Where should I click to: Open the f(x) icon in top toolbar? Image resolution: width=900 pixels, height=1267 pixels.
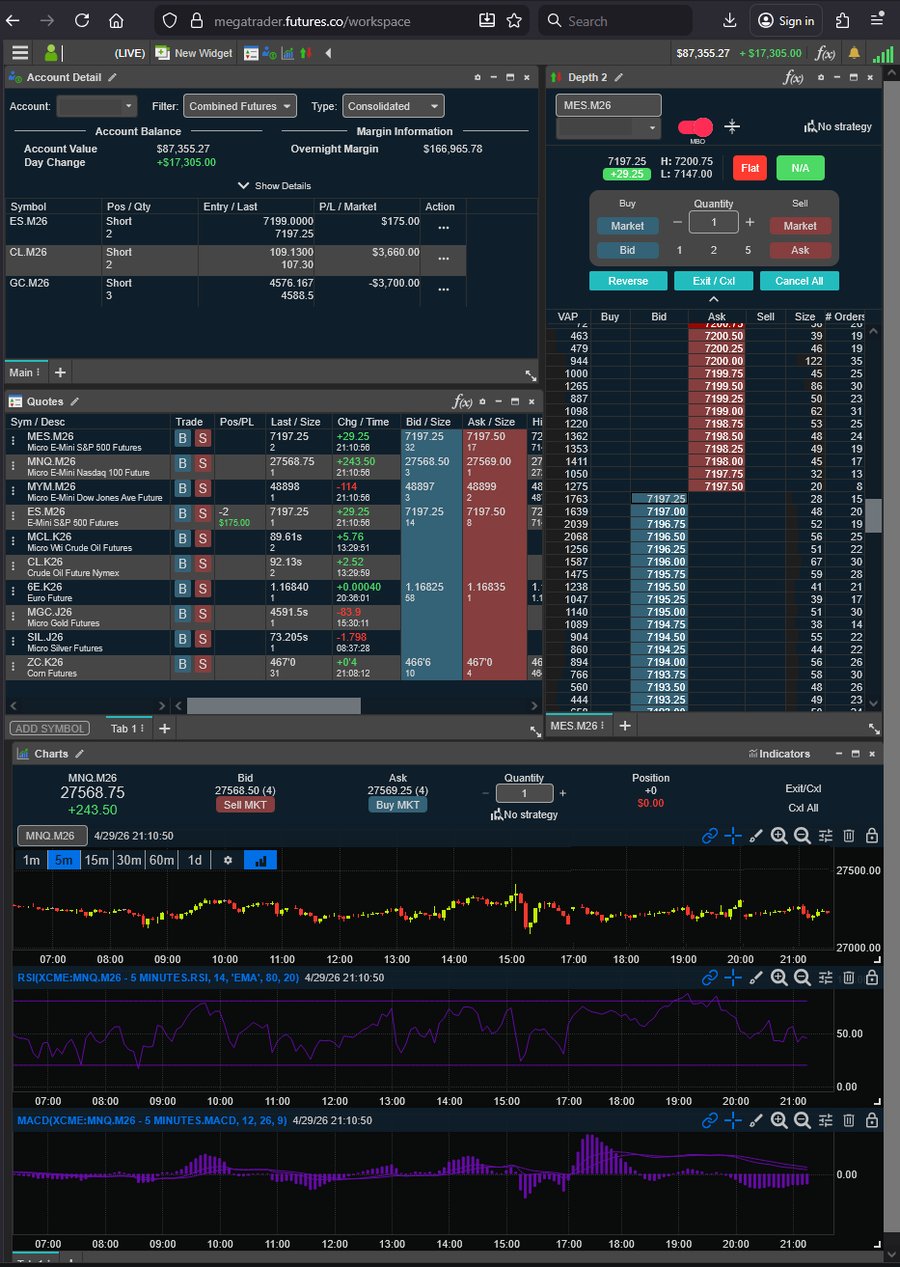coord(825,53)
